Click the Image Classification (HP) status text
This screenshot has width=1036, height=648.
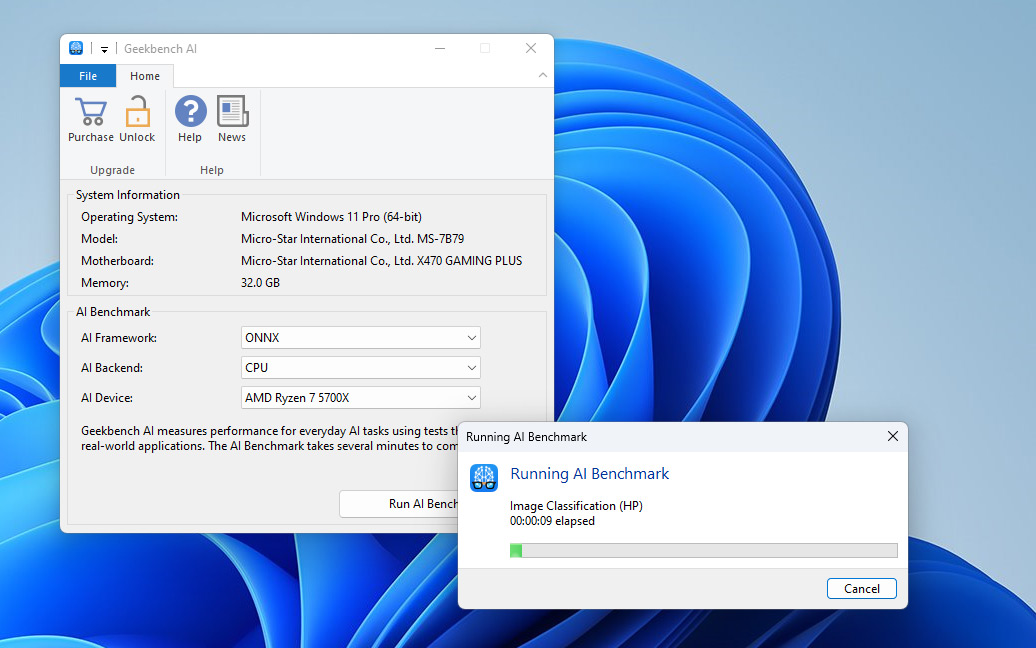pyautogui.click(x=576, y=506)
